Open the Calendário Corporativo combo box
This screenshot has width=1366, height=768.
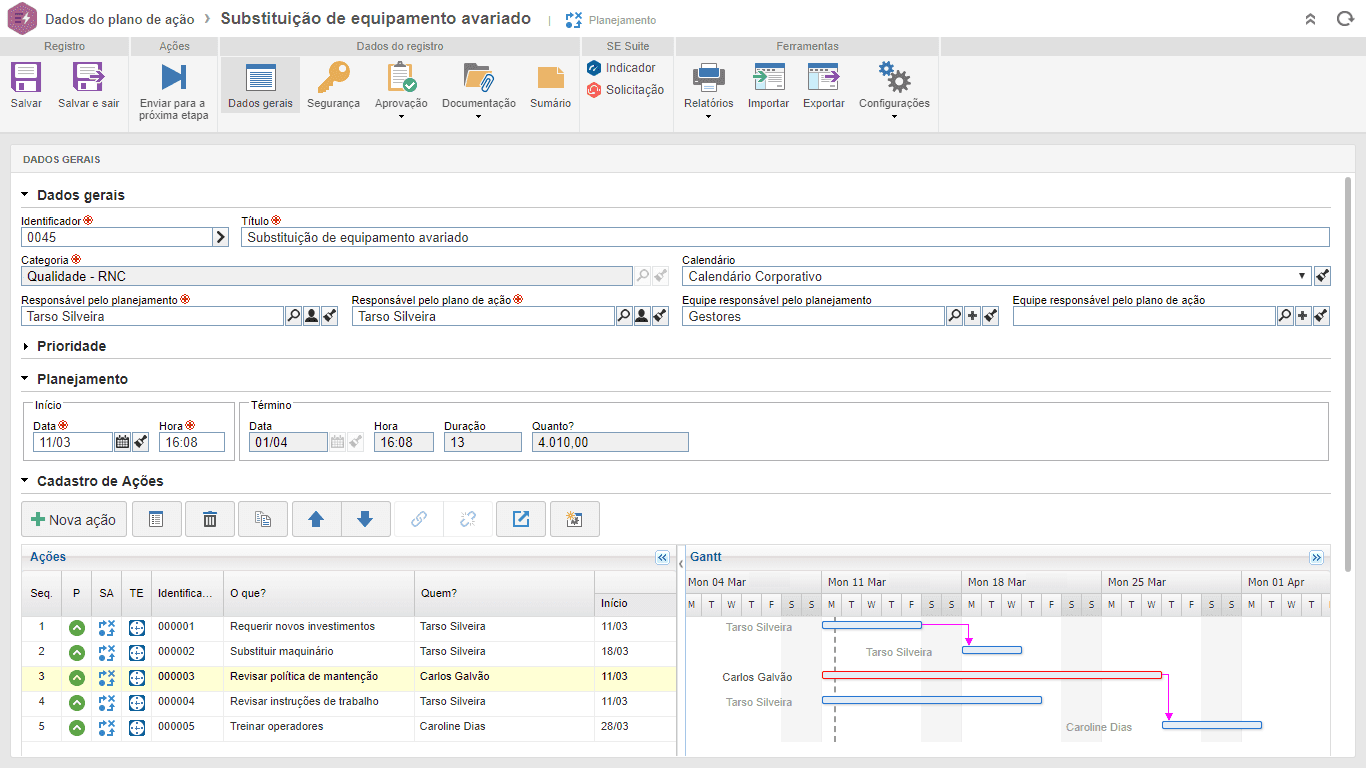click(997, 276)
